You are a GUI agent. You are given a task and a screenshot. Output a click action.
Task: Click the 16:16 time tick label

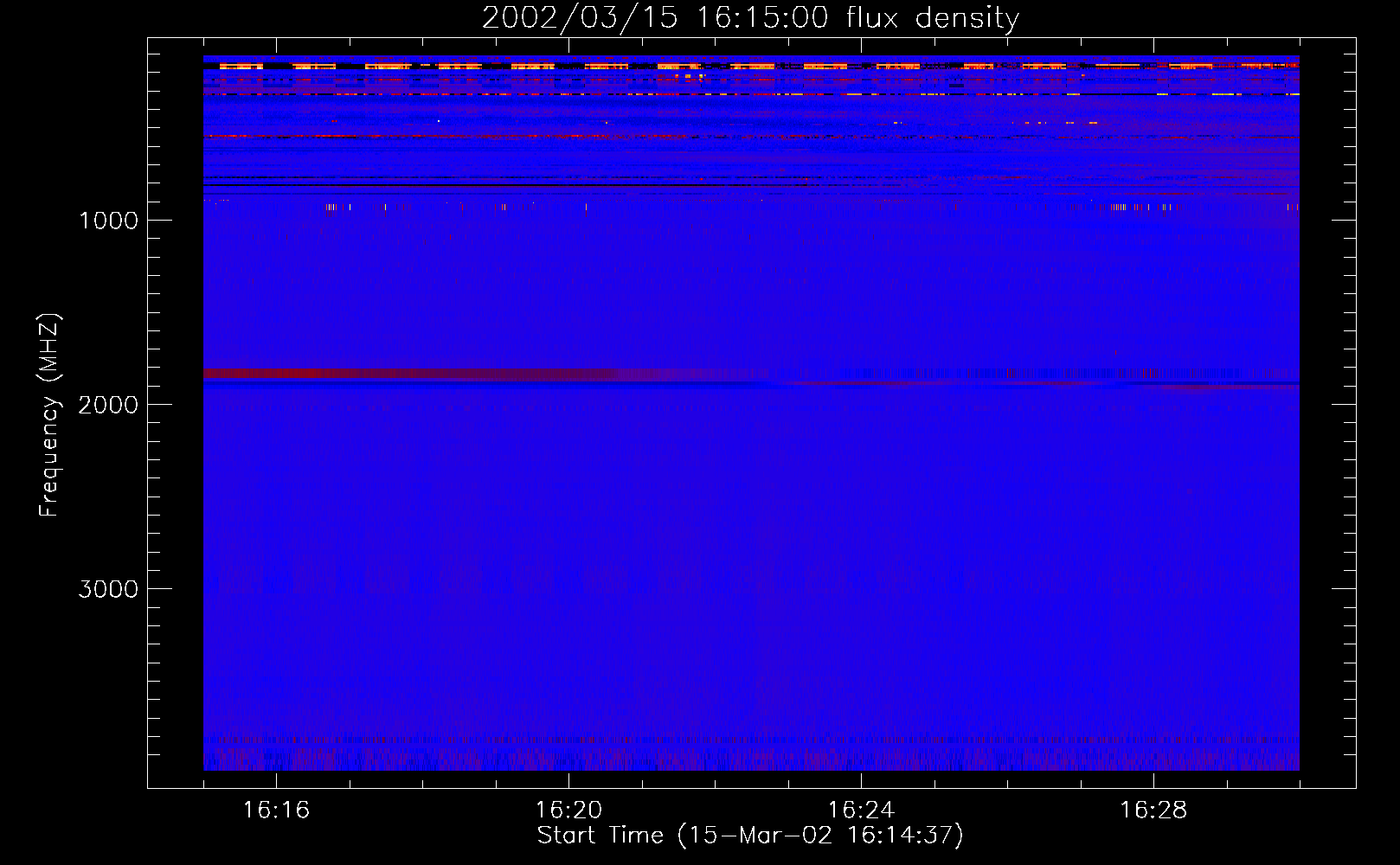[x=276, y=811]
